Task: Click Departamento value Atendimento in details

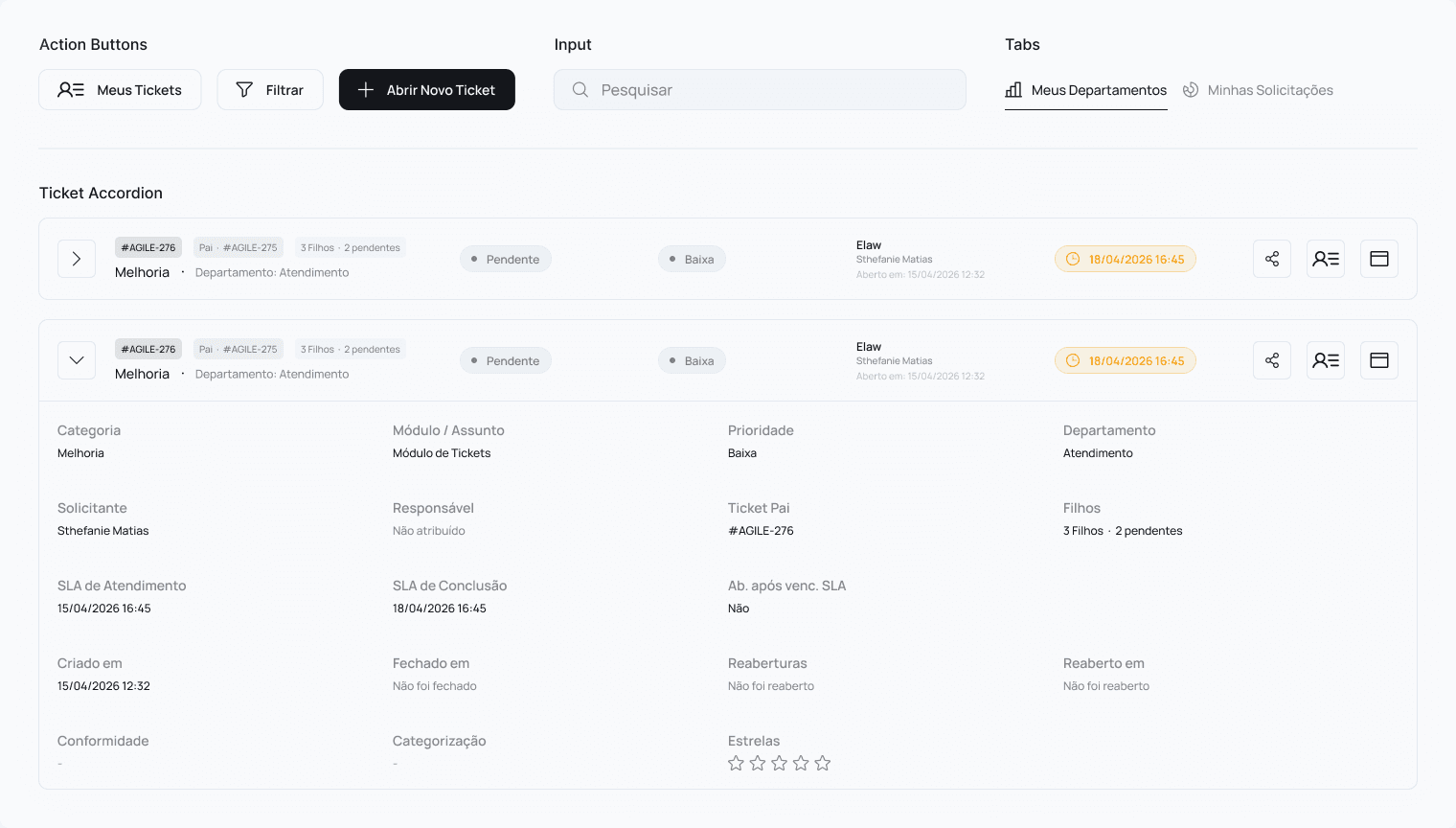Action: [1098, 453]
